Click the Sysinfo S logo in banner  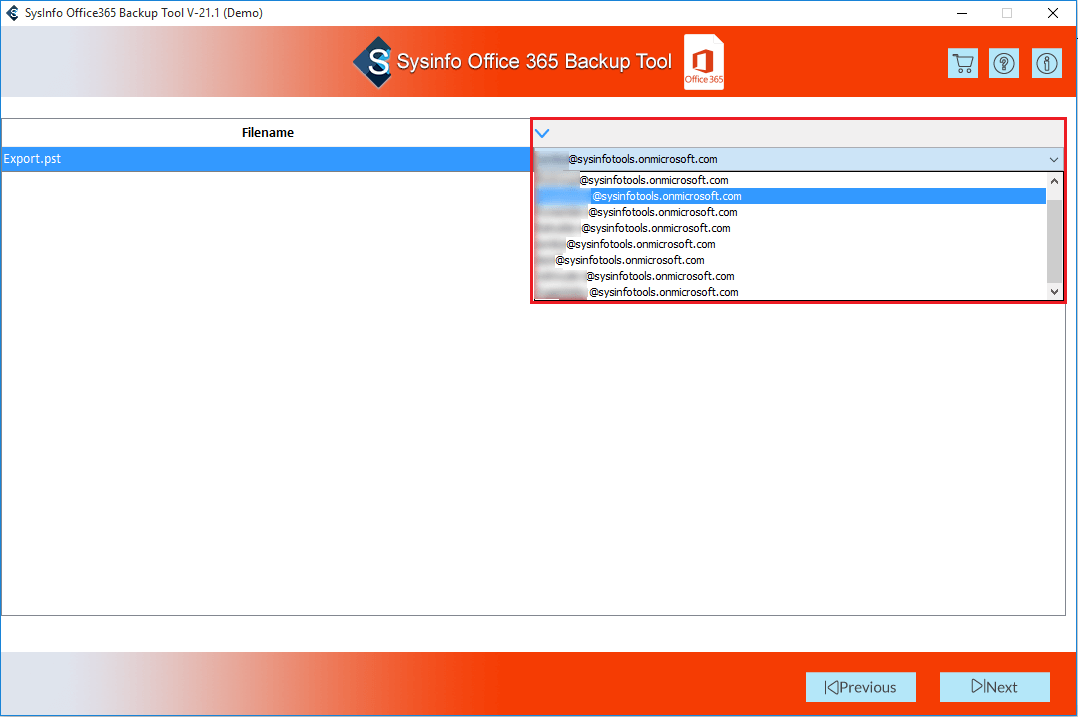tap(373, 62)
